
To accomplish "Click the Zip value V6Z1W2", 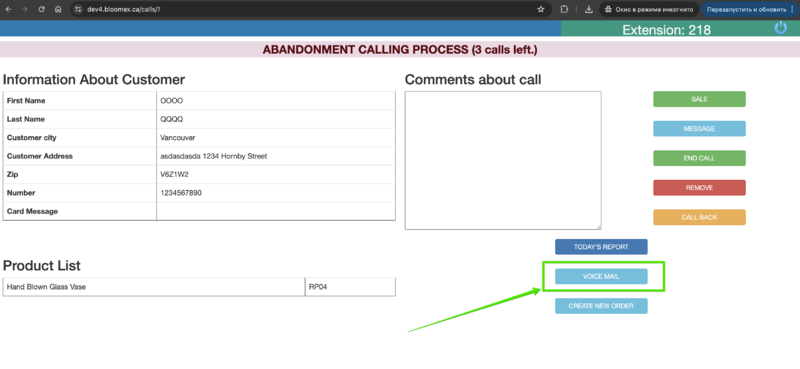I will tap(175, 175).
